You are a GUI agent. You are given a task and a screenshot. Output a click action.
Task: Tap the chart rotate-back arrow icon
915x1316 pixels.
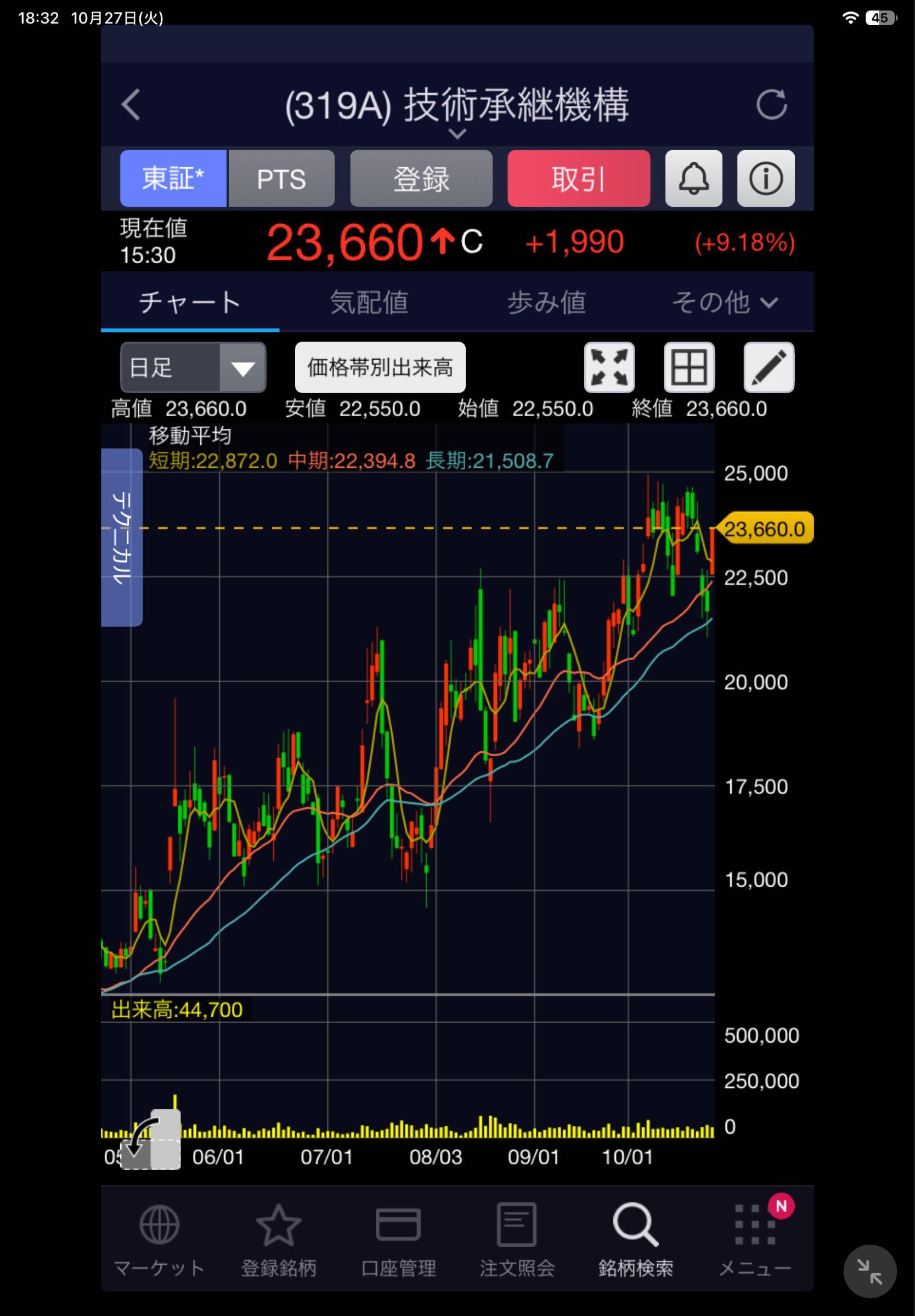[x=151, y=1139]
